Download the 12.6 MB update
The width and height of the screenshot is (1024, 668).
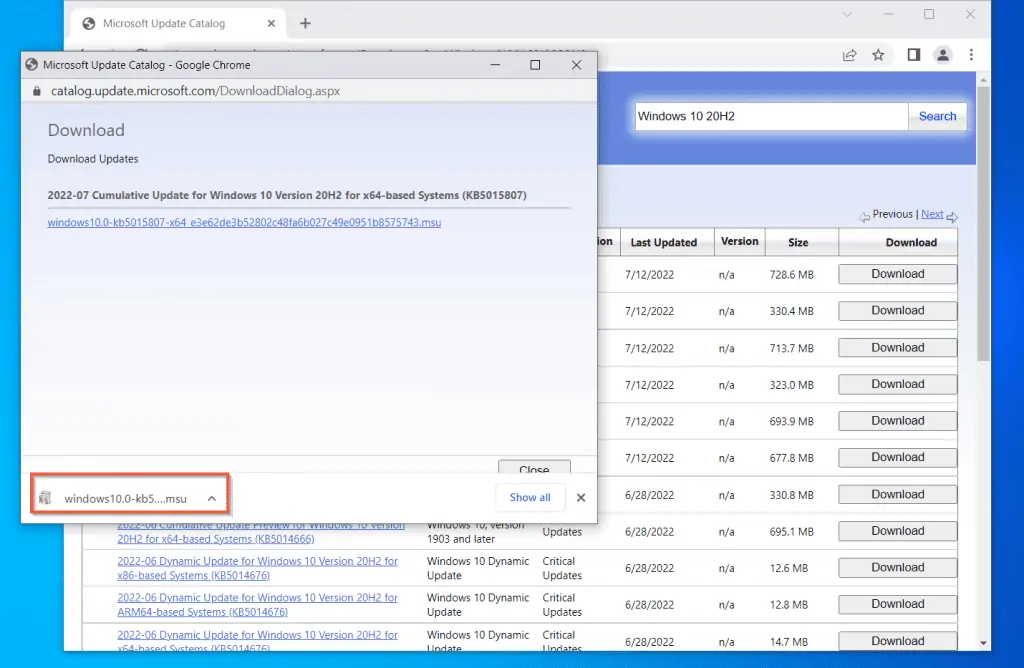coord(897,567)
